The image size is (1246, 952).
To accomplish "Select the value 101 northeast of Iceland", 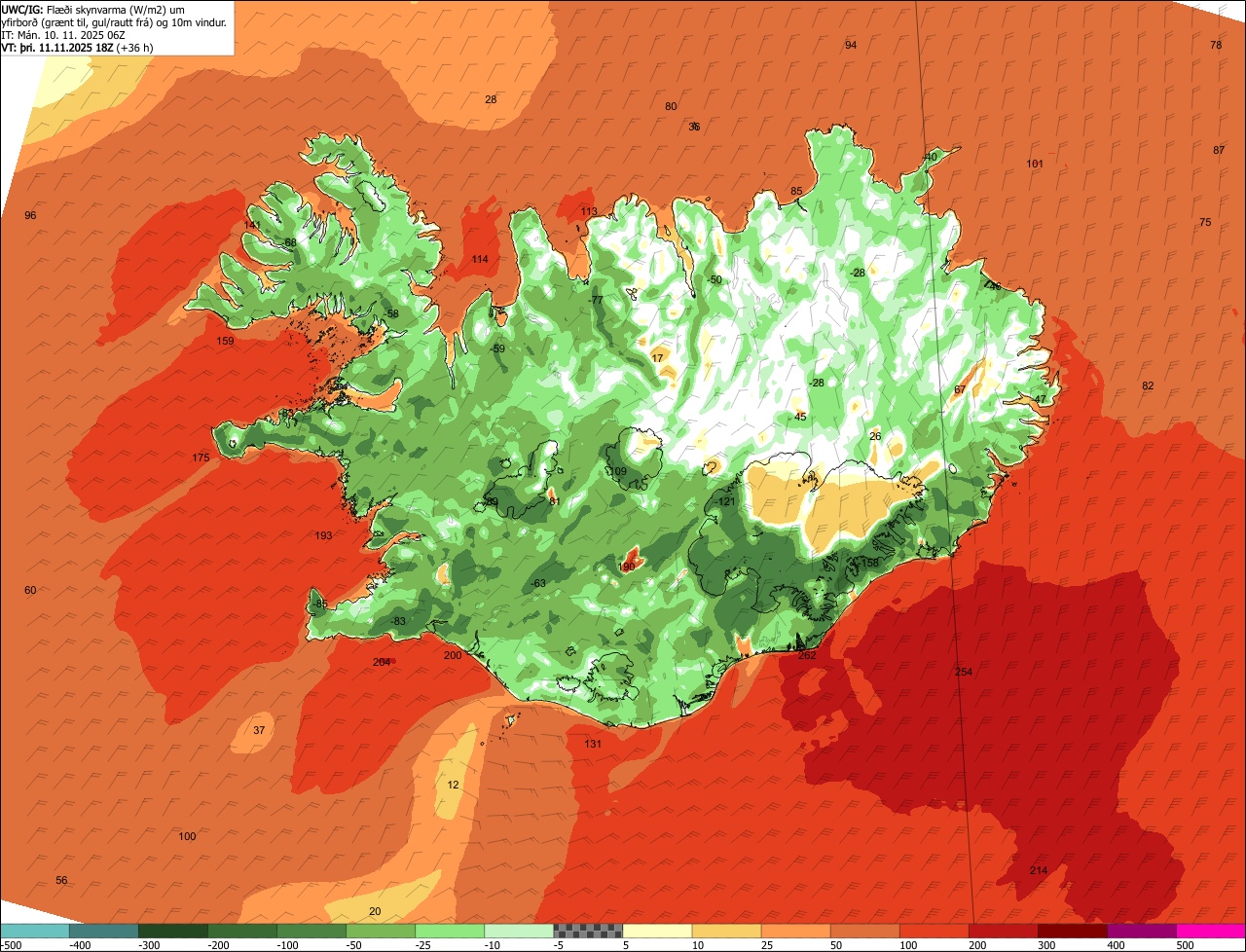I will pos(1035,164).
